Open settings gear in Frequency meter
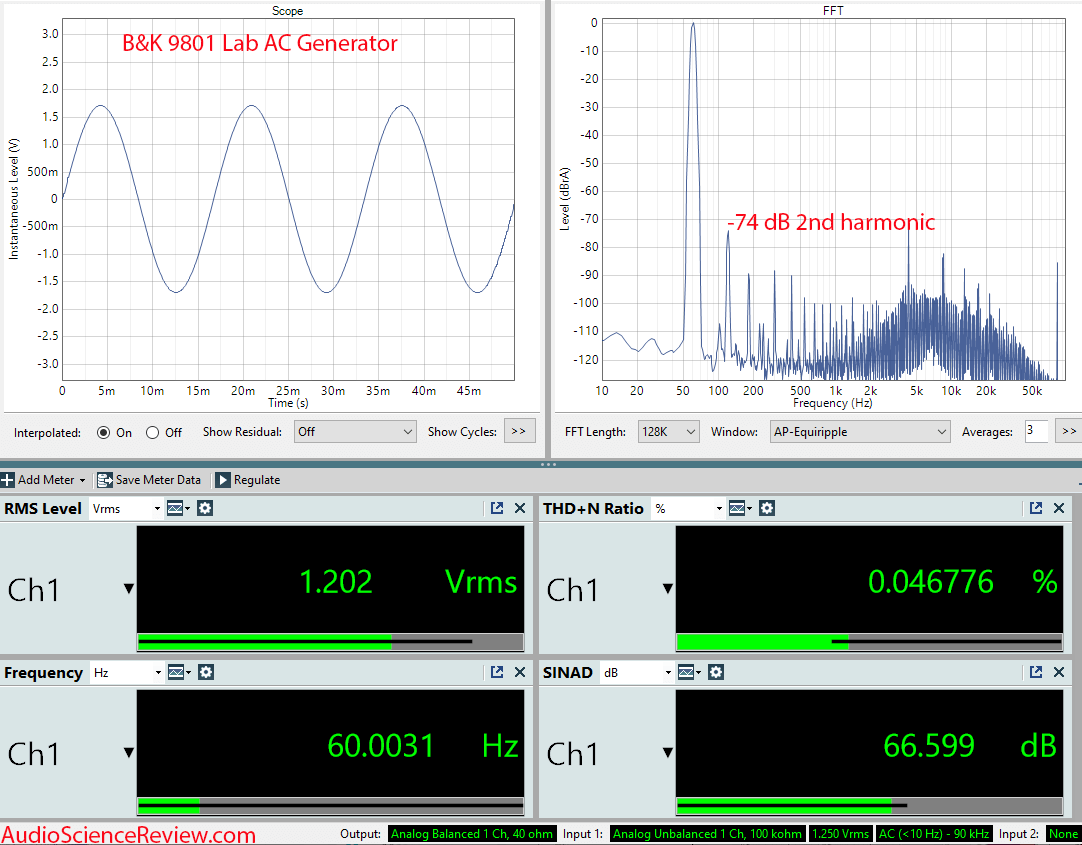 pos(206,672)
